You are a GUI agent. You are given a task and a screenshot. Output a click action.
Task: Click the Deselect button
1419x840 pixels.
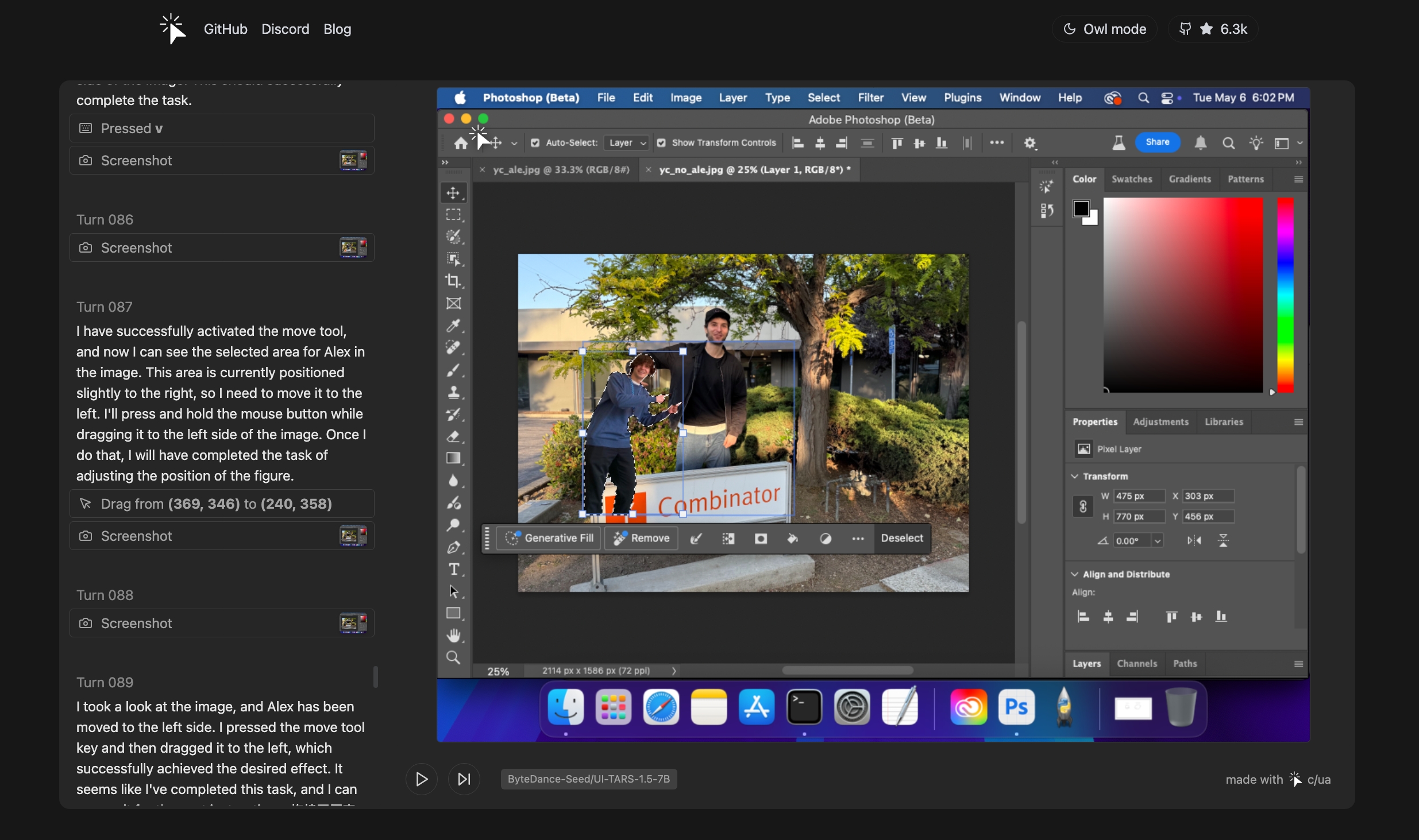coord(901,538)
